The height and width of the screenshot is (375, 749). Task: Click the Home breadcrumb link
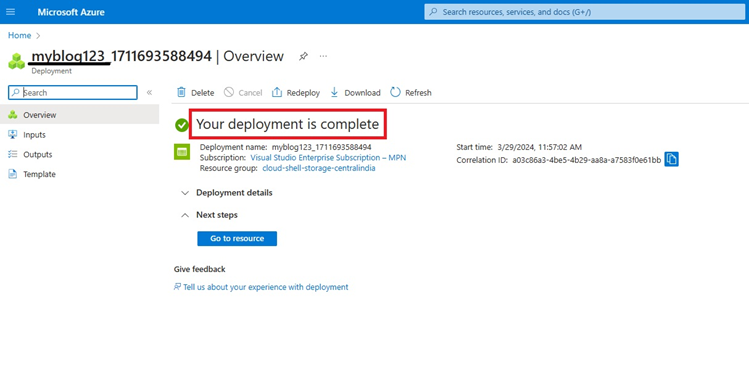[20, 35]
